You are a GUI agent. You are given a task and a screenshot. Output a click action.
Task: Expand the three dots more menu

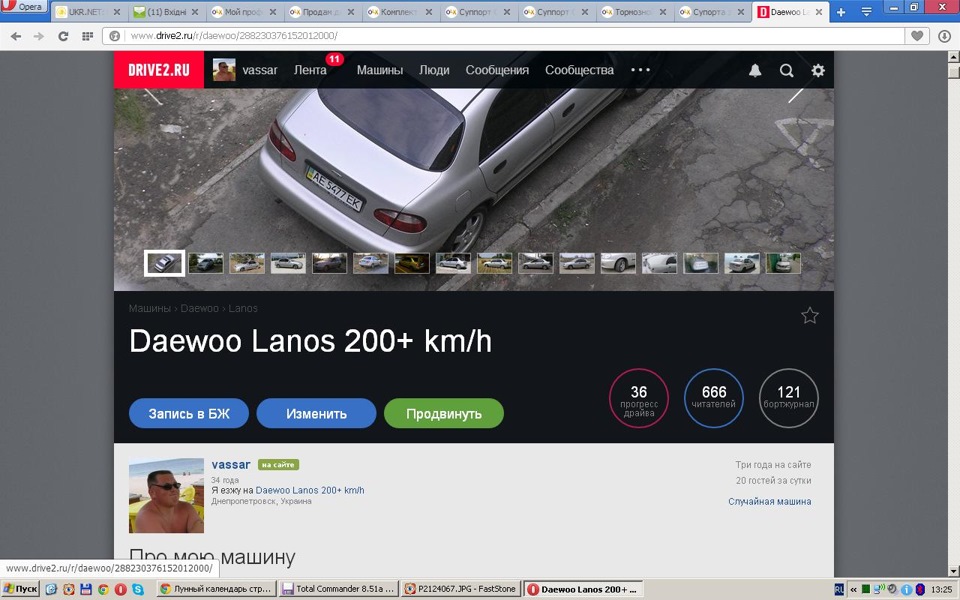[640, 70]
